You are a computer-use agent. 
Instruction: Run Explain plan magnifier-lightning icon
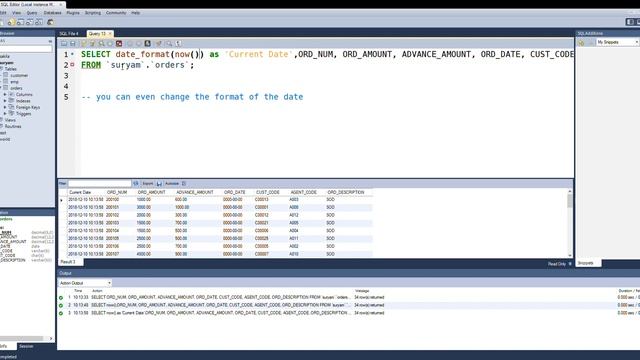click(101, 44)
